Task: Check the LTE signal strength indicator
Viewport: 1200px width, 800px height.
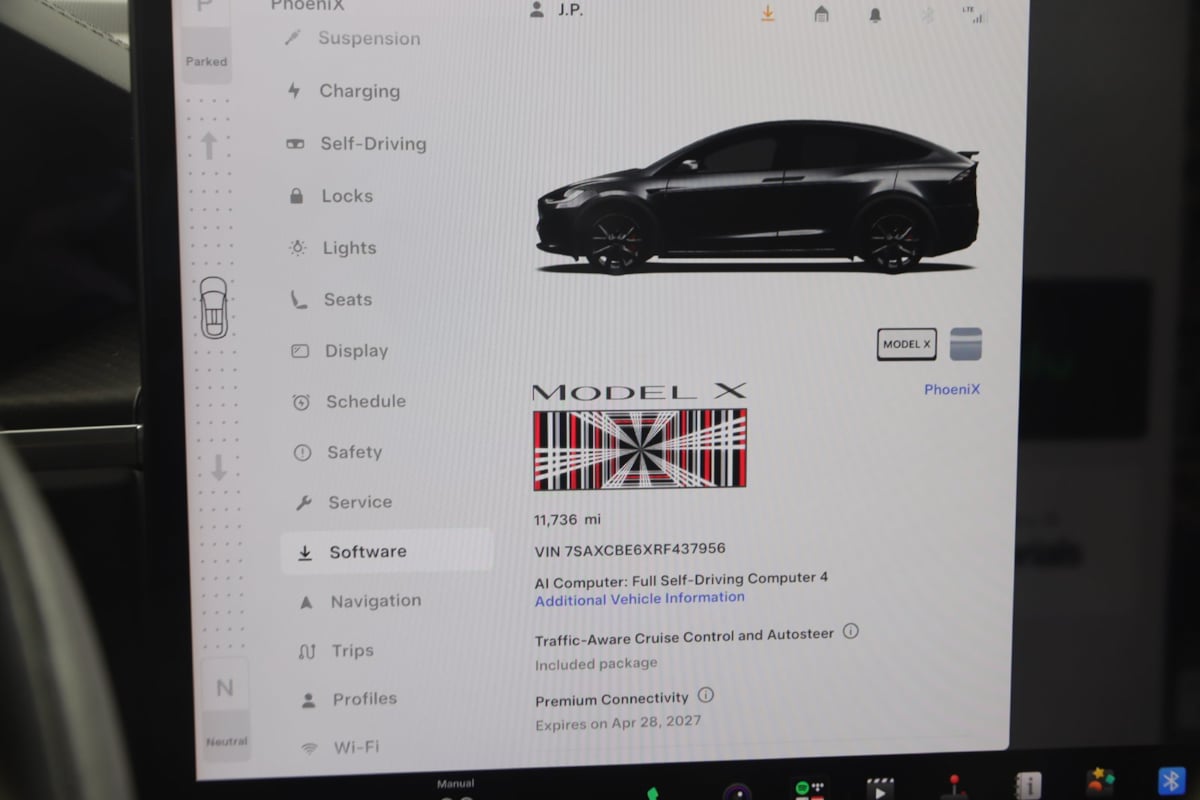Action: (973, 14)
